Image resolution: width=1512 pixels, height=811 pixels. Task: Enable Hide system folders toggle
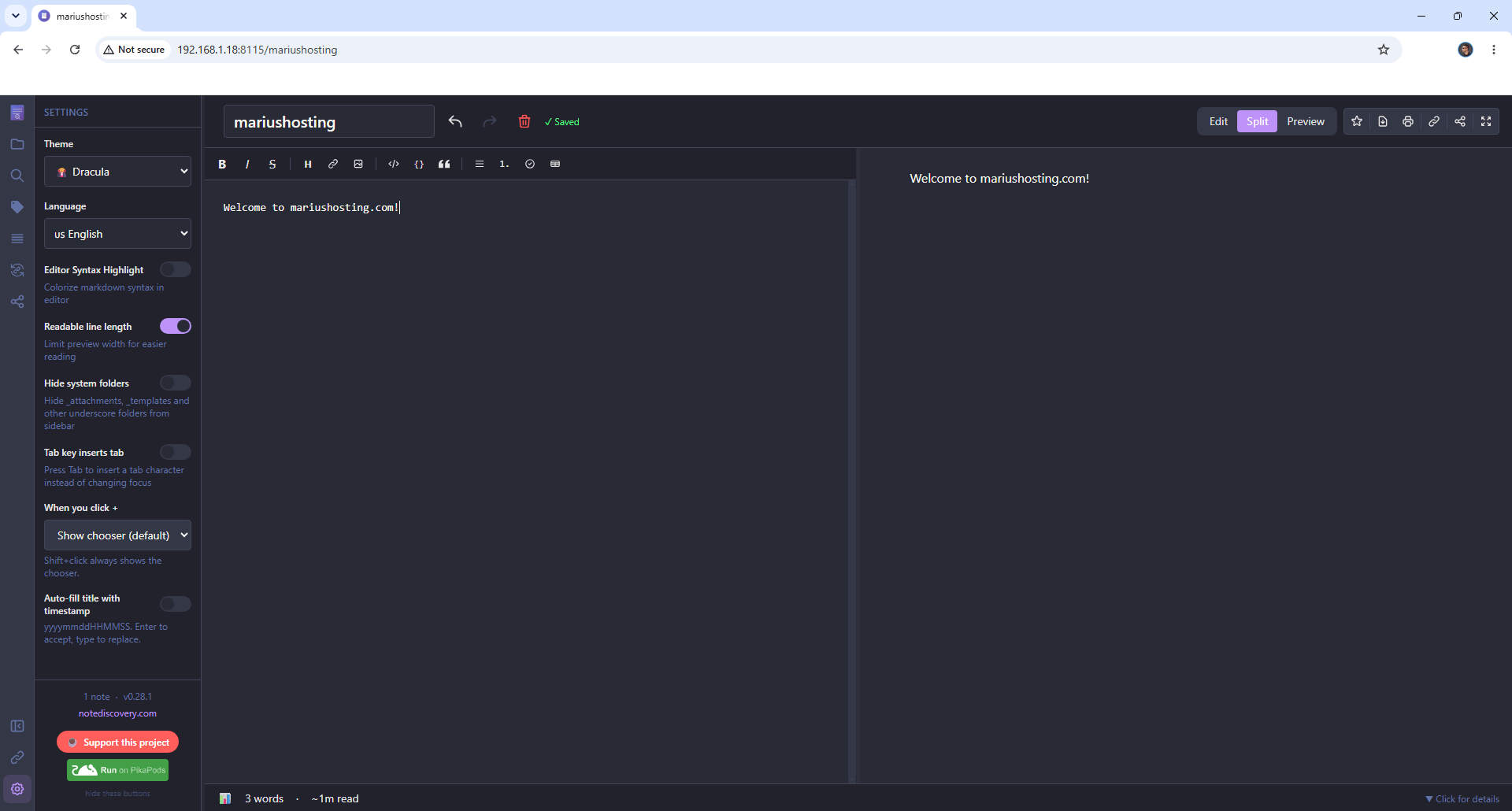(x=176, y=383)
